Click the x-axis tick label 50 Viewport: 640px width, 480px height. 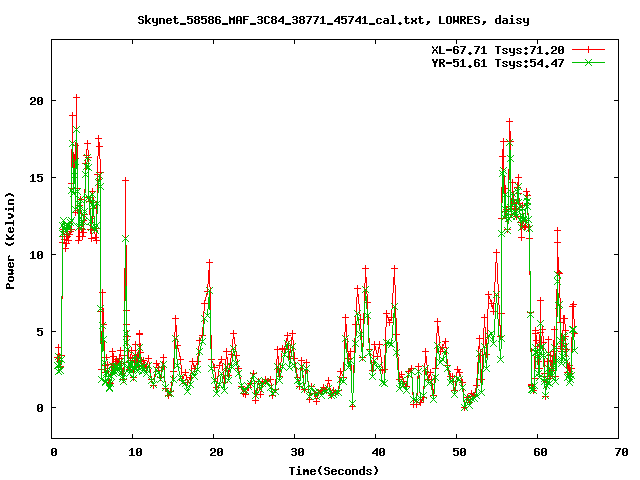pyautogui.click(x=460, y=452)
